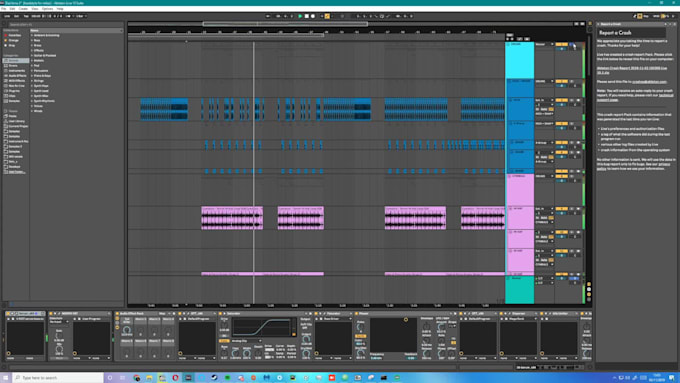Click the Stop button in transport

click(x=307, y=16)
